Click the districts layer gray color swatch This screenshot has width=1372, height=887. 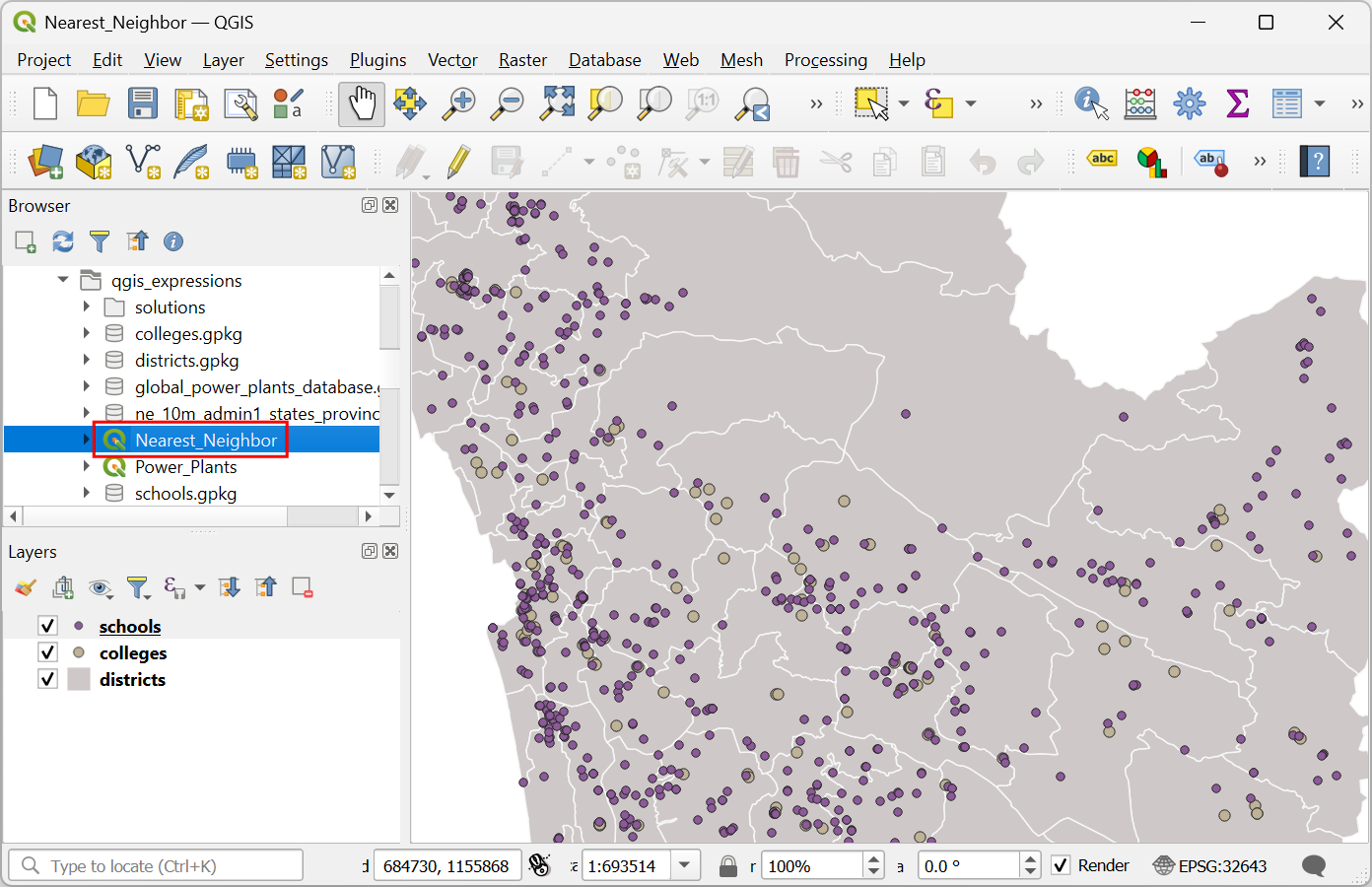pos(79,679)
